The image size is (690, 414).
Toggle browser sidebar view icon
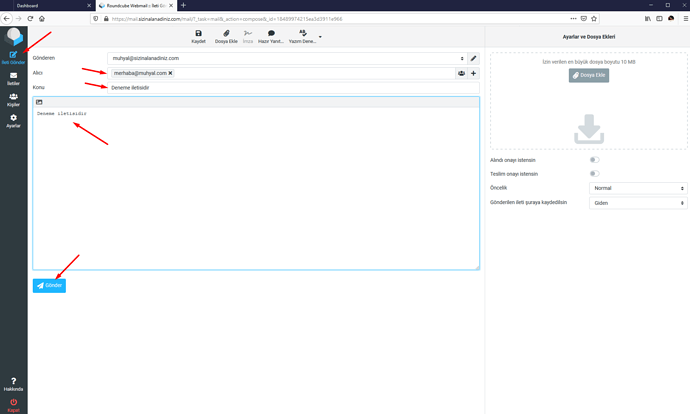point(659,18)
